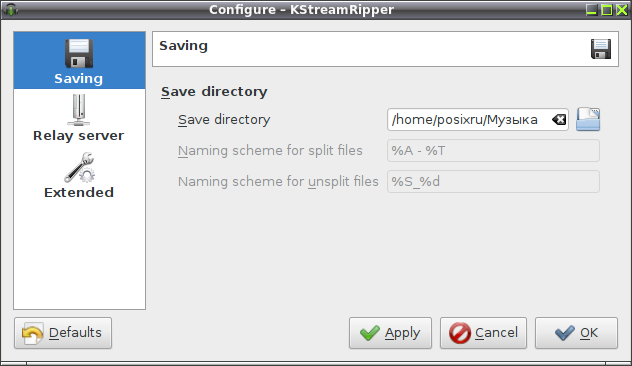The height and width of the screenshot is (366, 632).
Task: Open the Extended settings page
Action: click(79, 175)
